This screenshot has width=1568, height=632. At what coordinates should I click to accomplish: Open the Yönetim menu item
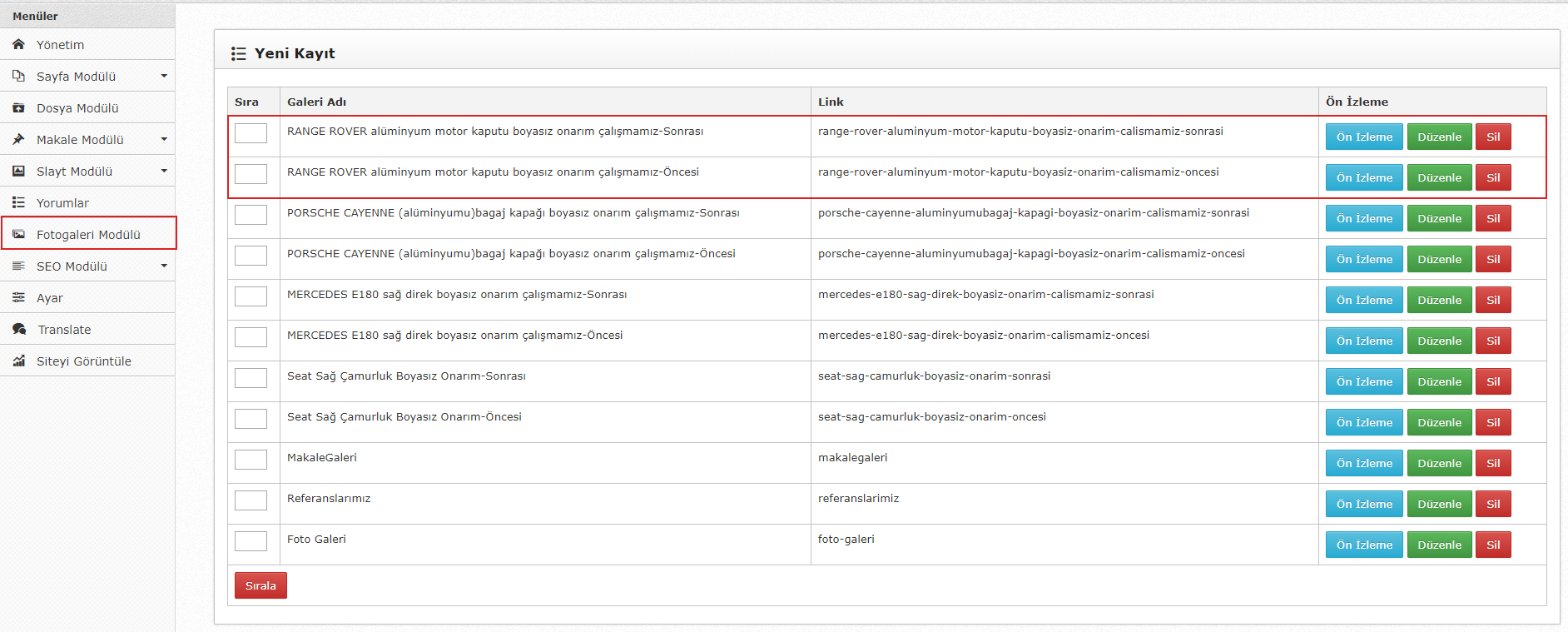(87, 44)
